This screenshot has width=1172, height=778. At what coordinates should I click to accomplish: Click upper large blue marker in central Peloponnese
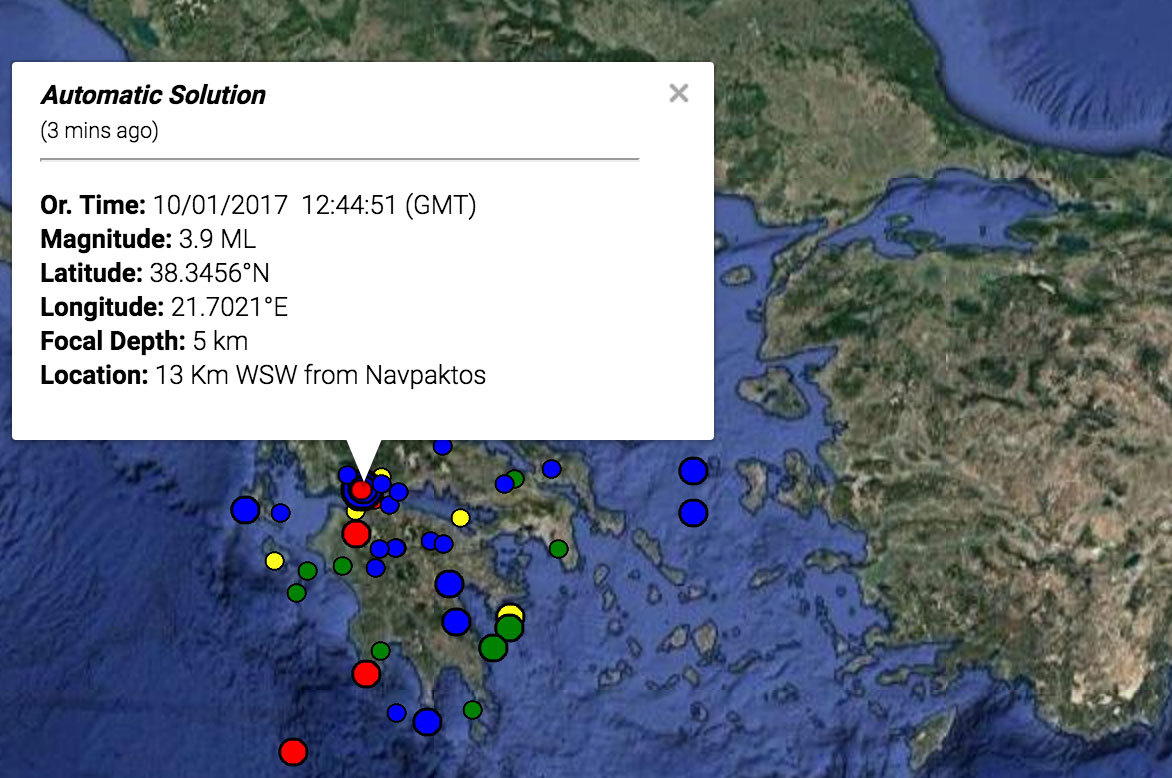pos(449,584)
